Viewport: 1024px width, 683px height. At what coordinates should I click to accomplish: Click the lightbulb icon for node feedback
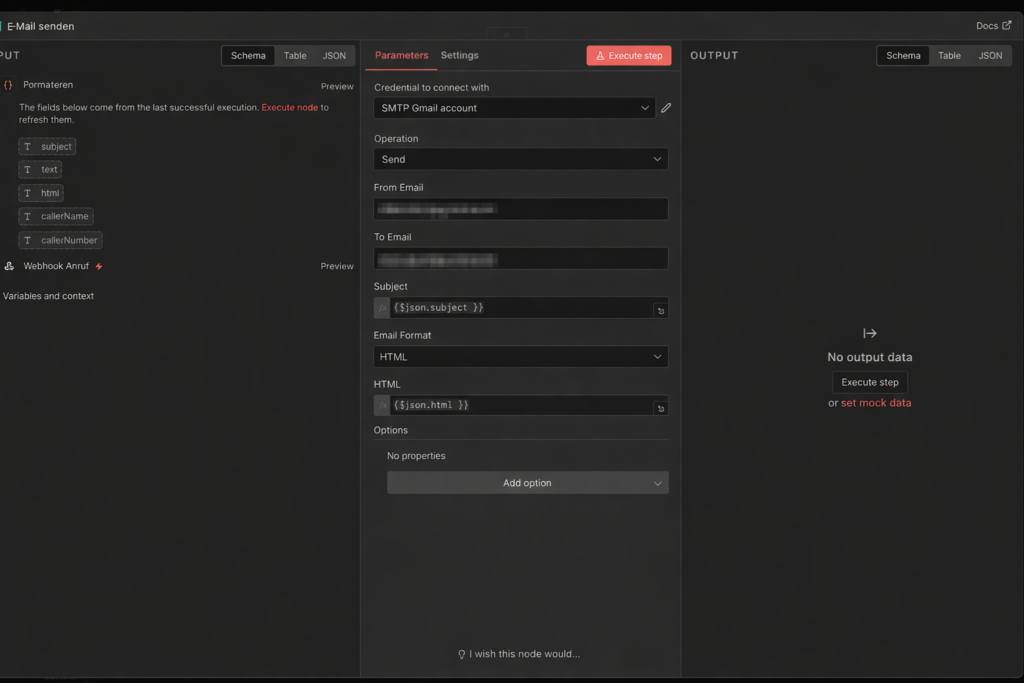click(462, 654)
